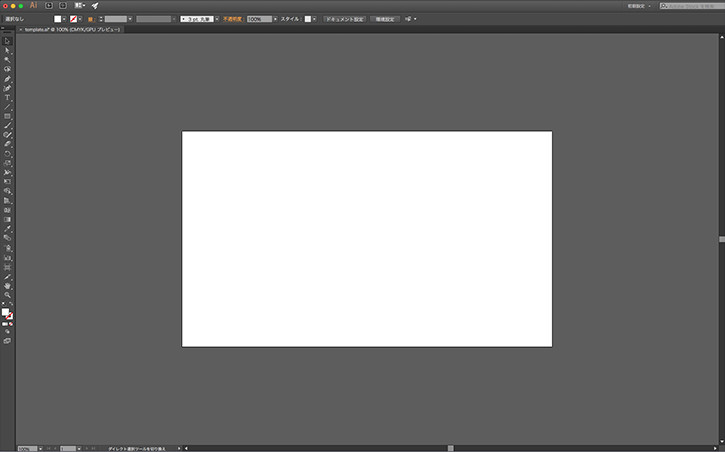
Task: Select the Direct Selection tool
Action: (7, 50)
